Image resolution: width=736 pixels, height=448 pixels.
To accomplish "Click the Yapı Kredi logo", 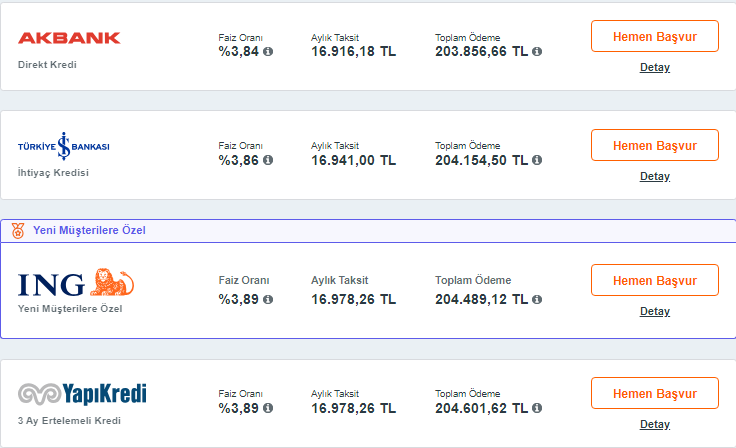I will tap(82, 394).
